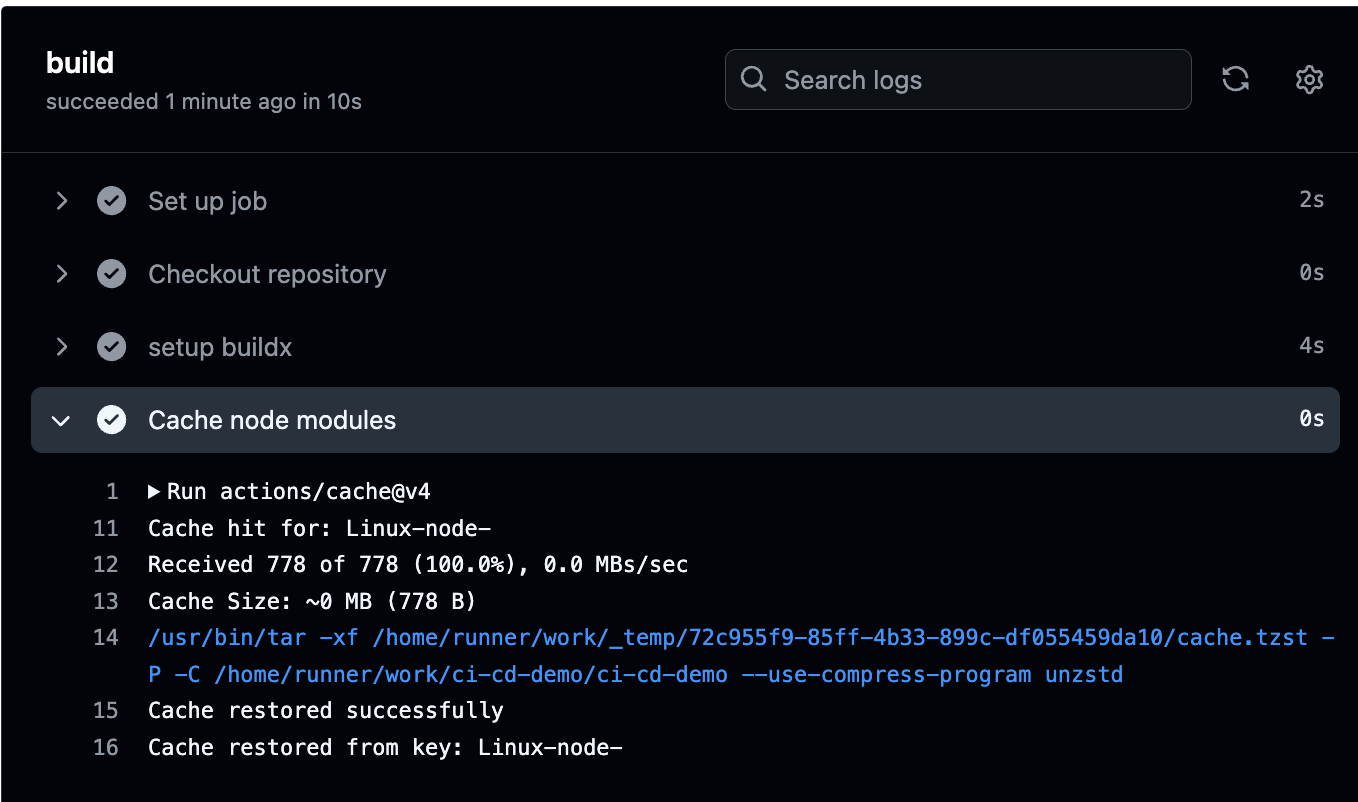Click log line number 14 link
This screenshot has width=1358, height=802.
(x=106, y=638)
